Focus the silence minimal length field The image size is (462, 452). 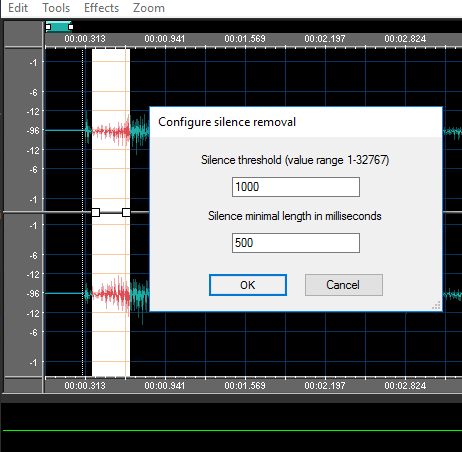(x=296, y=243)
